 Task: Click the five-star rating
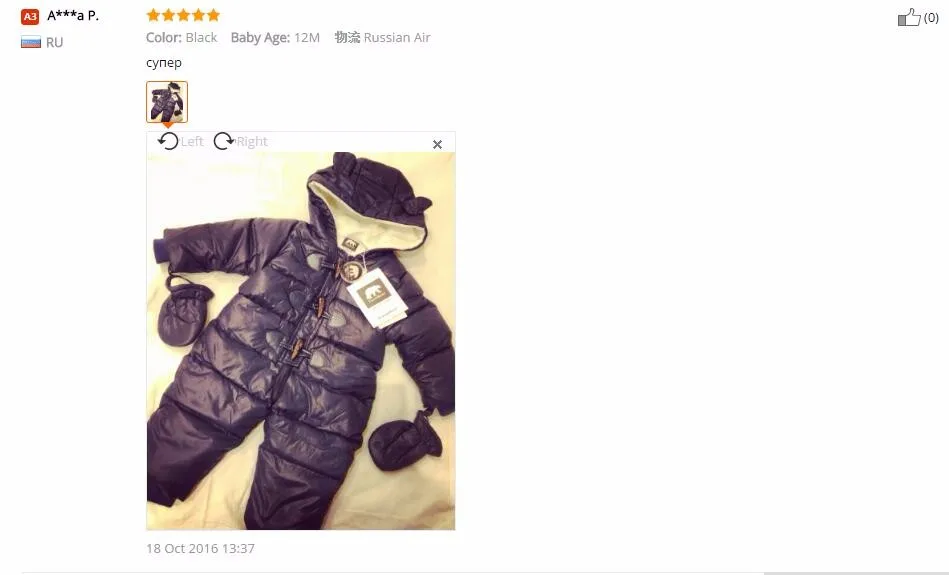tap(183, 15)
